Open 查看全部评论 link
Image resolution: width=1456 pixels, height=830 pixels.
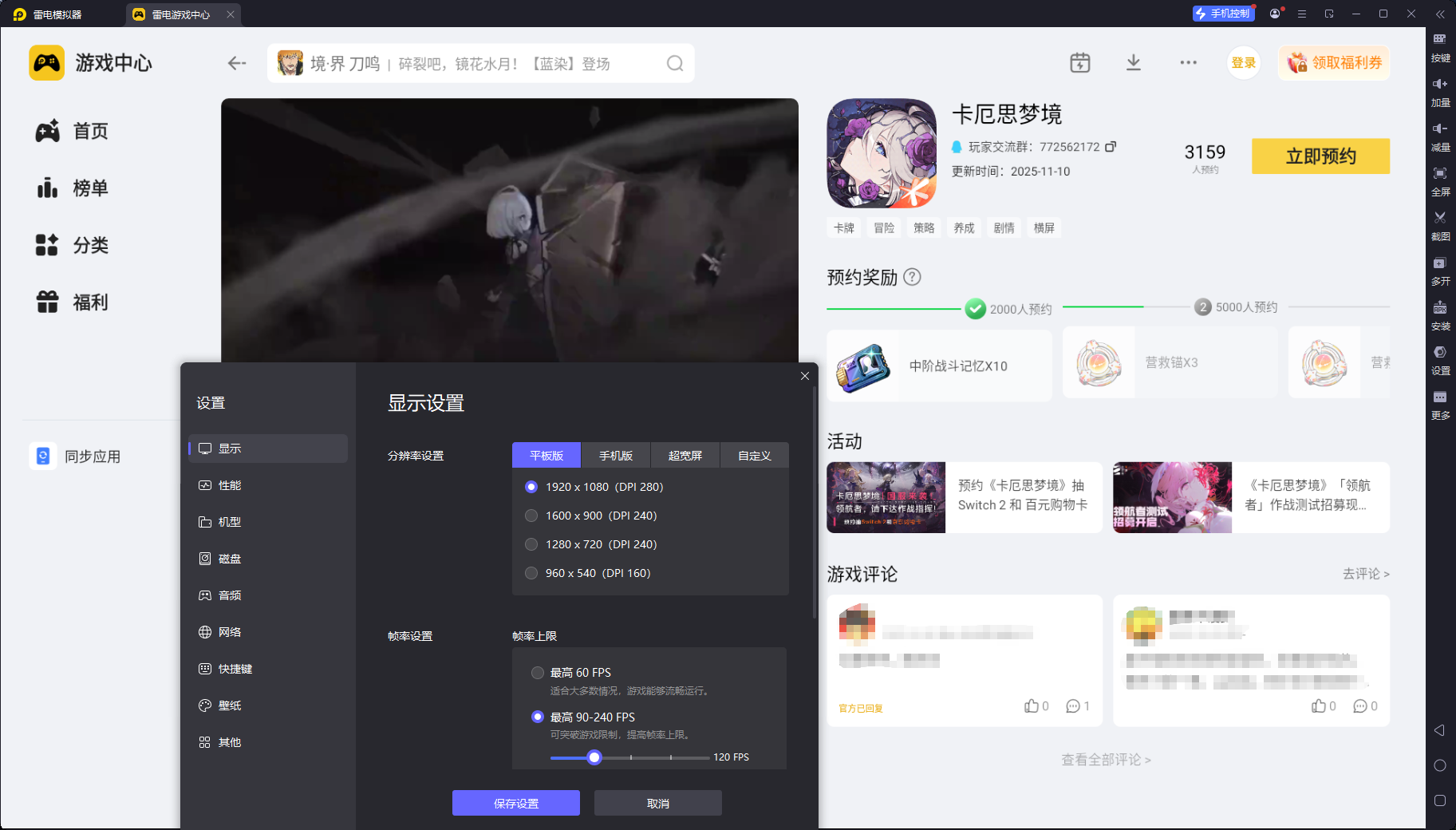click(1106, 760)
